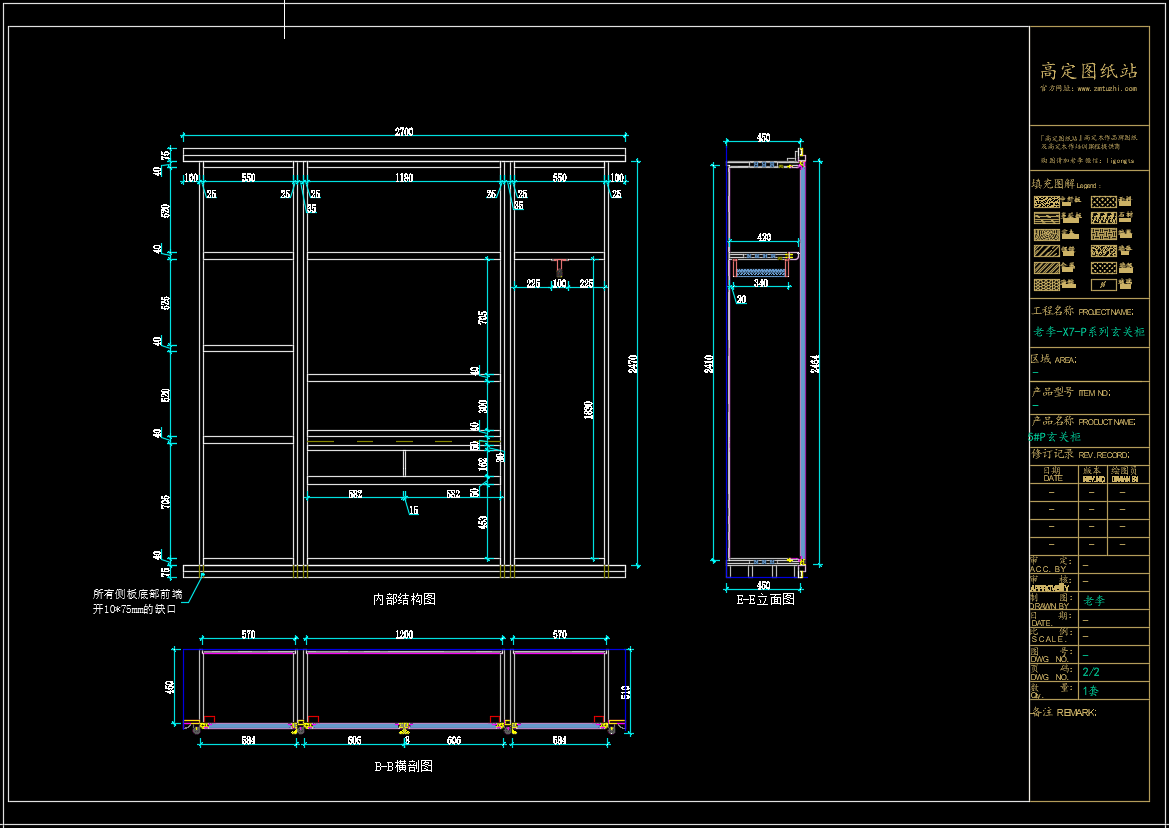Click the side panel notch annotation note

(x=137, y=600)
